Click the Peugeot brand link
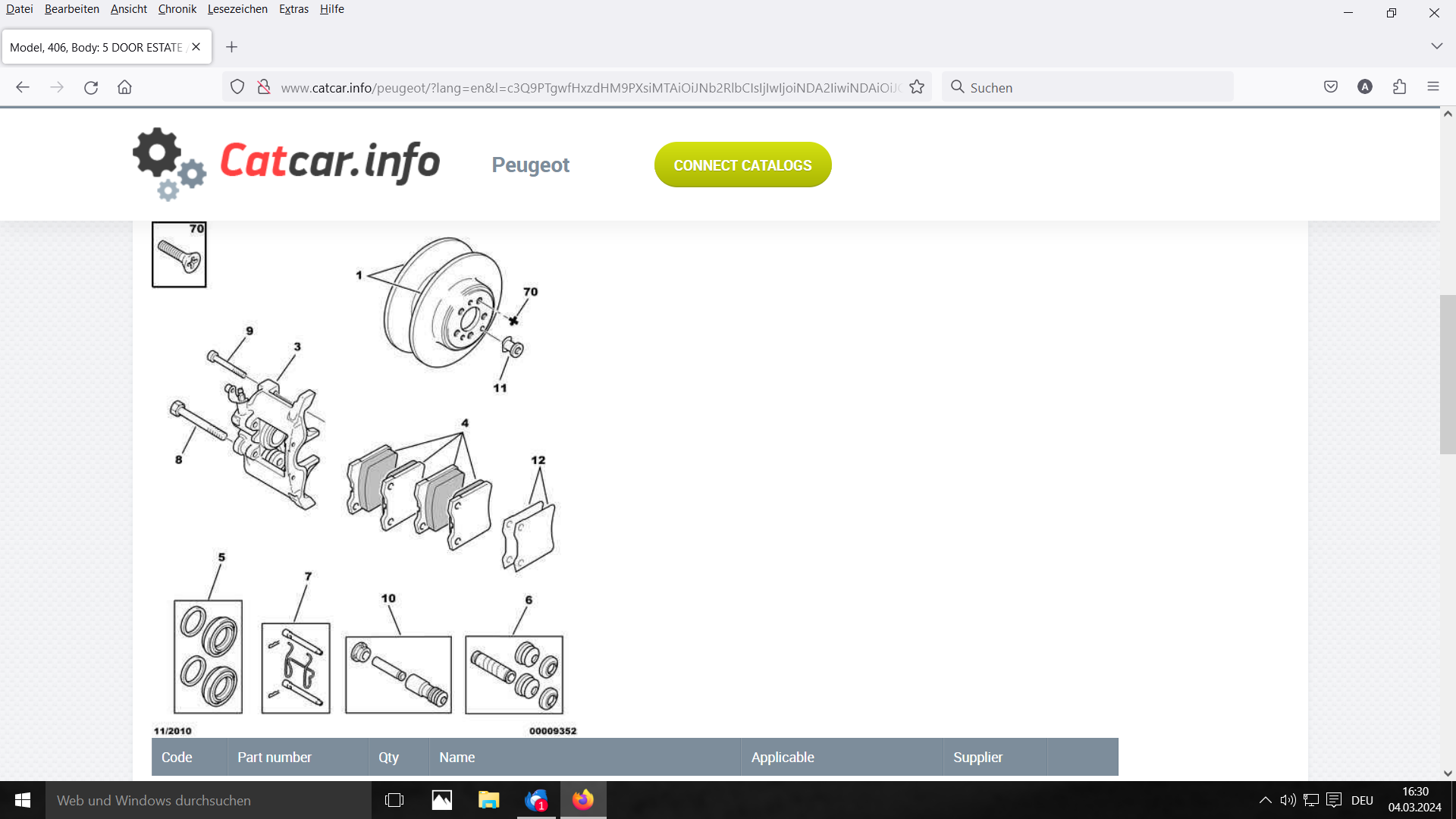The image size is (1456, 819). [530, 165]
